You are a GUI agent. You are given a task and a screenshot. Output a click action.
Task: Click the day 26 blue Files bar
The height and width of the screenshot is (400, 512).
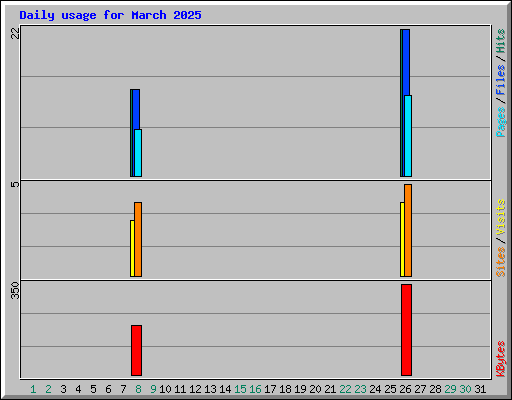point(406,62)
